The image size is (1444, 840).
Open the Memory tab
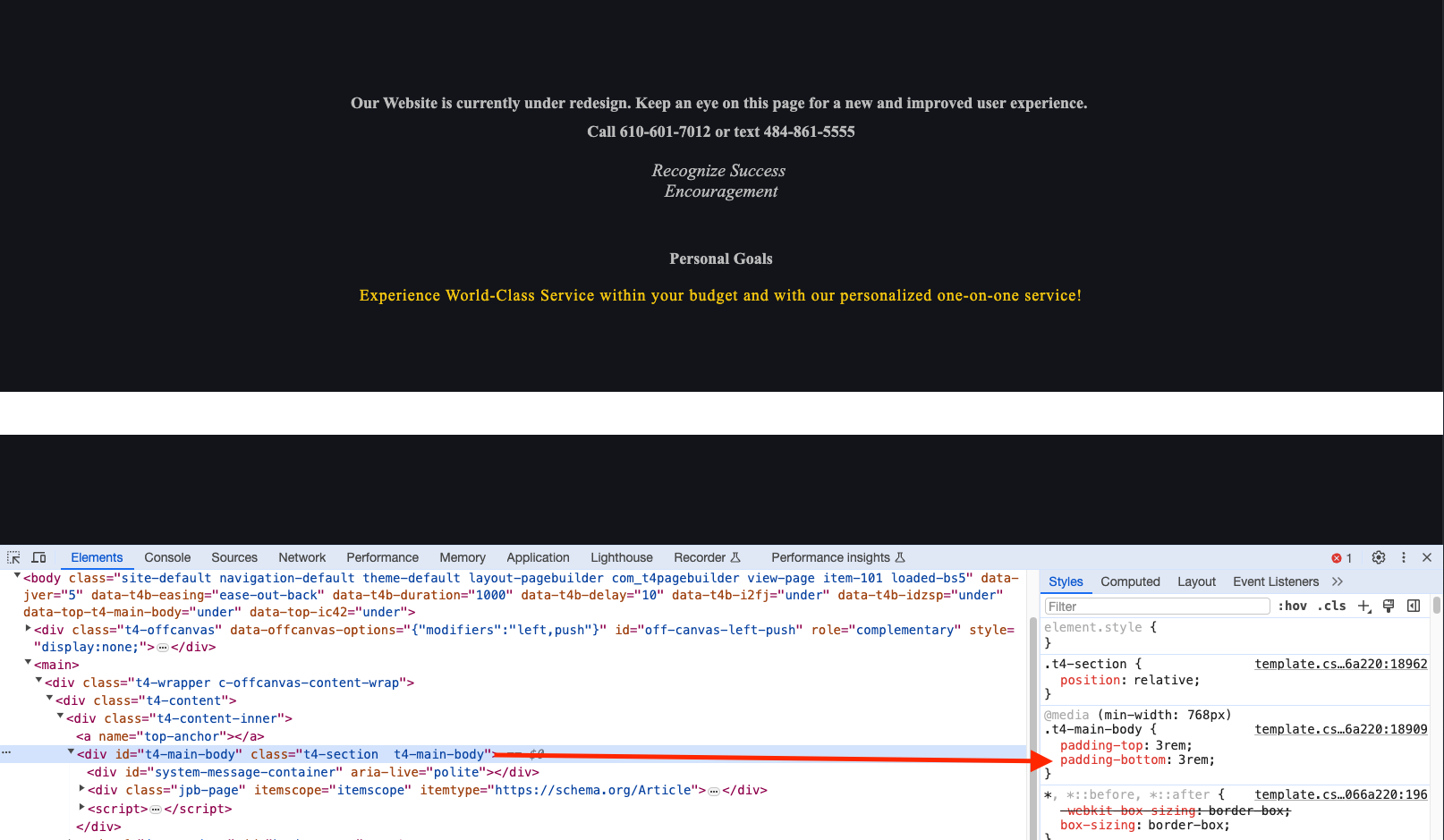(463, 557)
